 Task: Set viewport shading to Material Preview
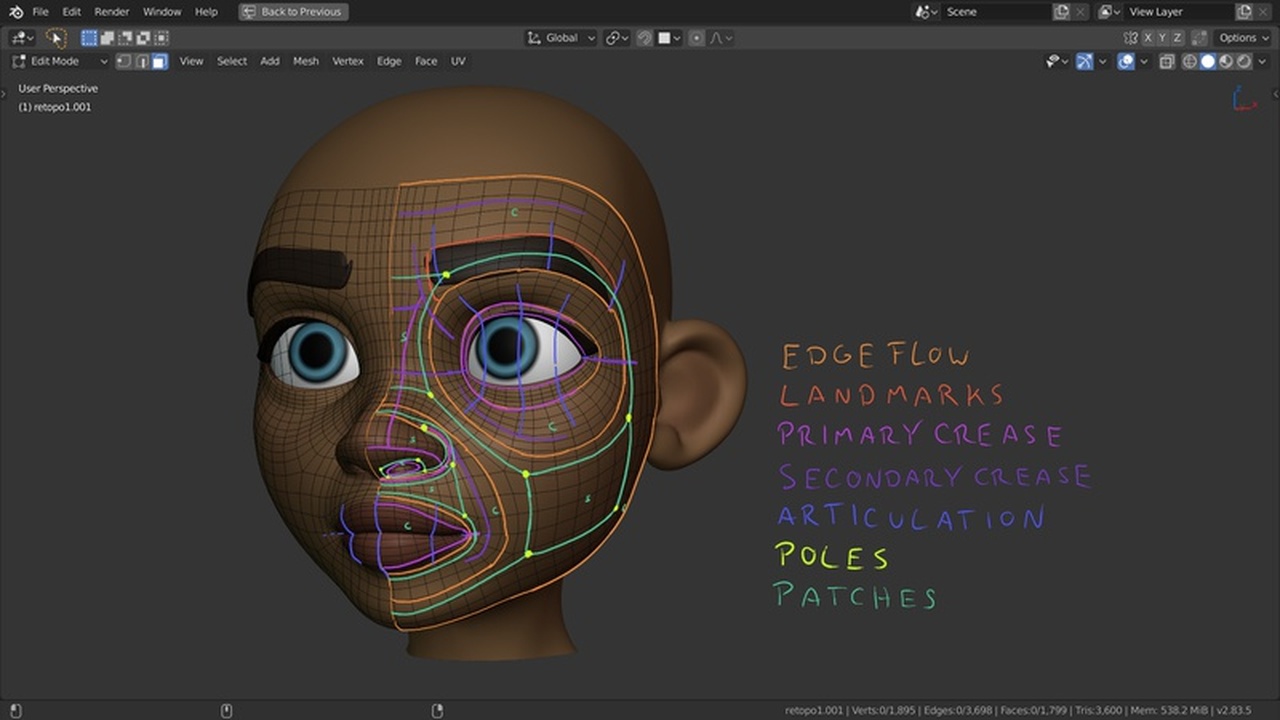[1225, 61]
